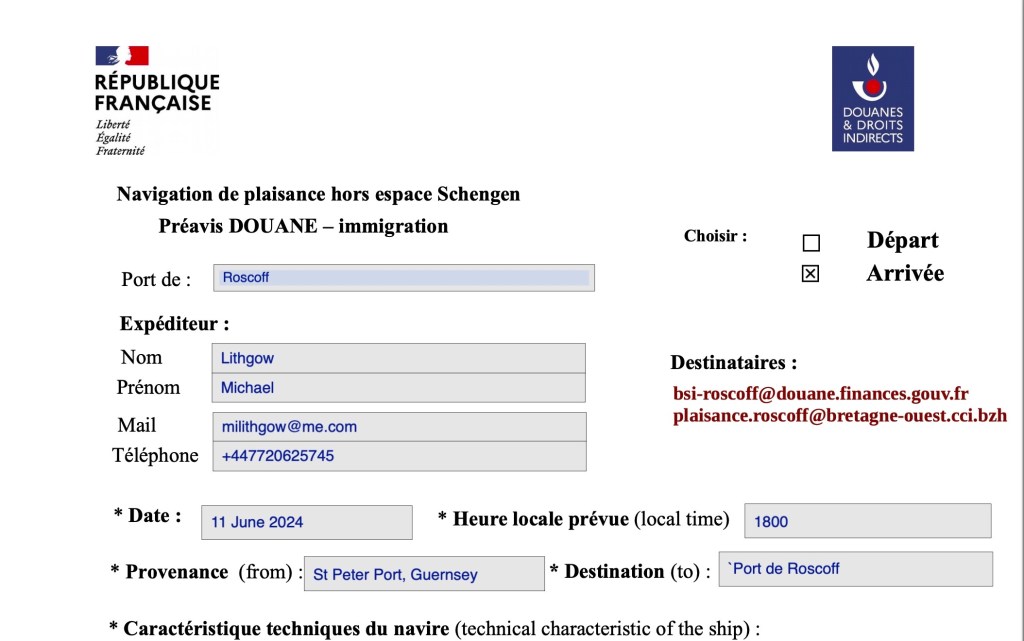
Task: Select the Provenance field with St Peter Port
Action: [x=424, y=574]
